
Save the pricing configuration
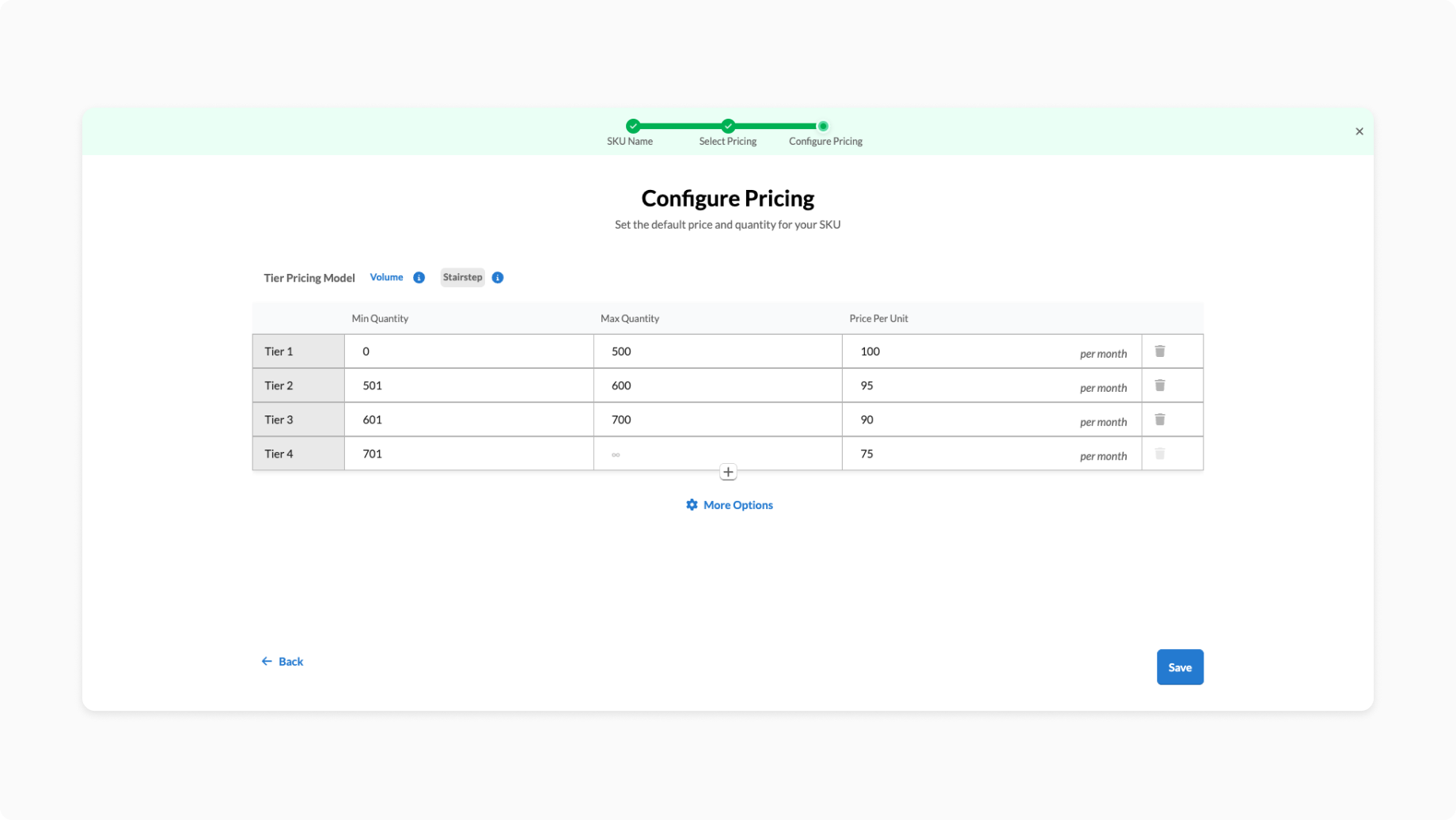pos(1179,667)
